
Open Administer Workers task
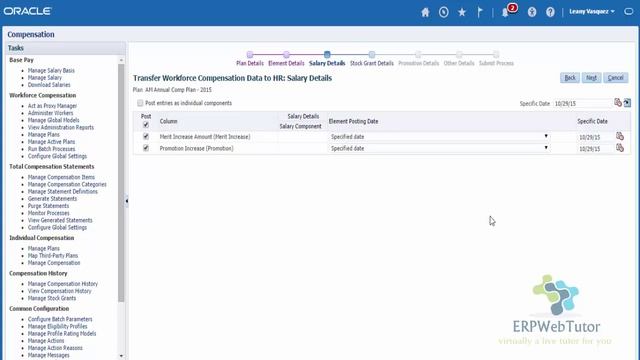coord(51,113)
